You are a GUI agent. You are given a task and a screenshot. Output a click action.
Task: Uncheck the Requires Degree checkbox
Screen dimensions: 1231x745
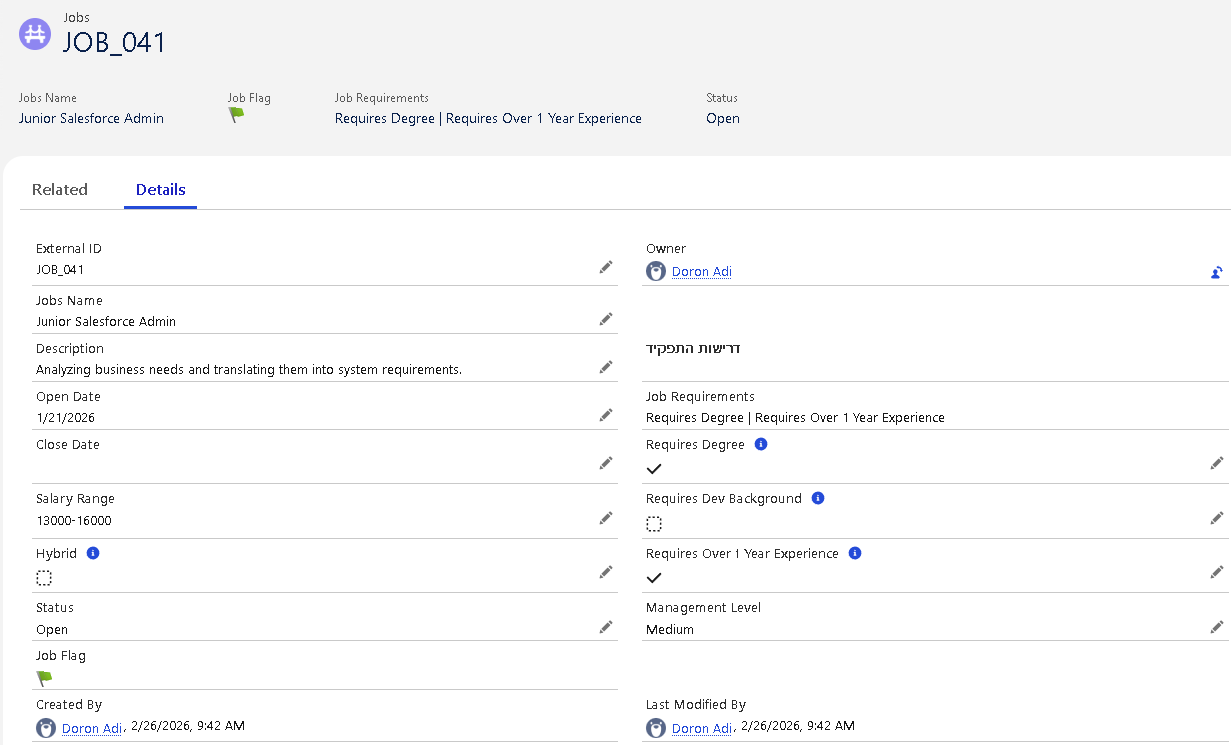coord(654,469)
